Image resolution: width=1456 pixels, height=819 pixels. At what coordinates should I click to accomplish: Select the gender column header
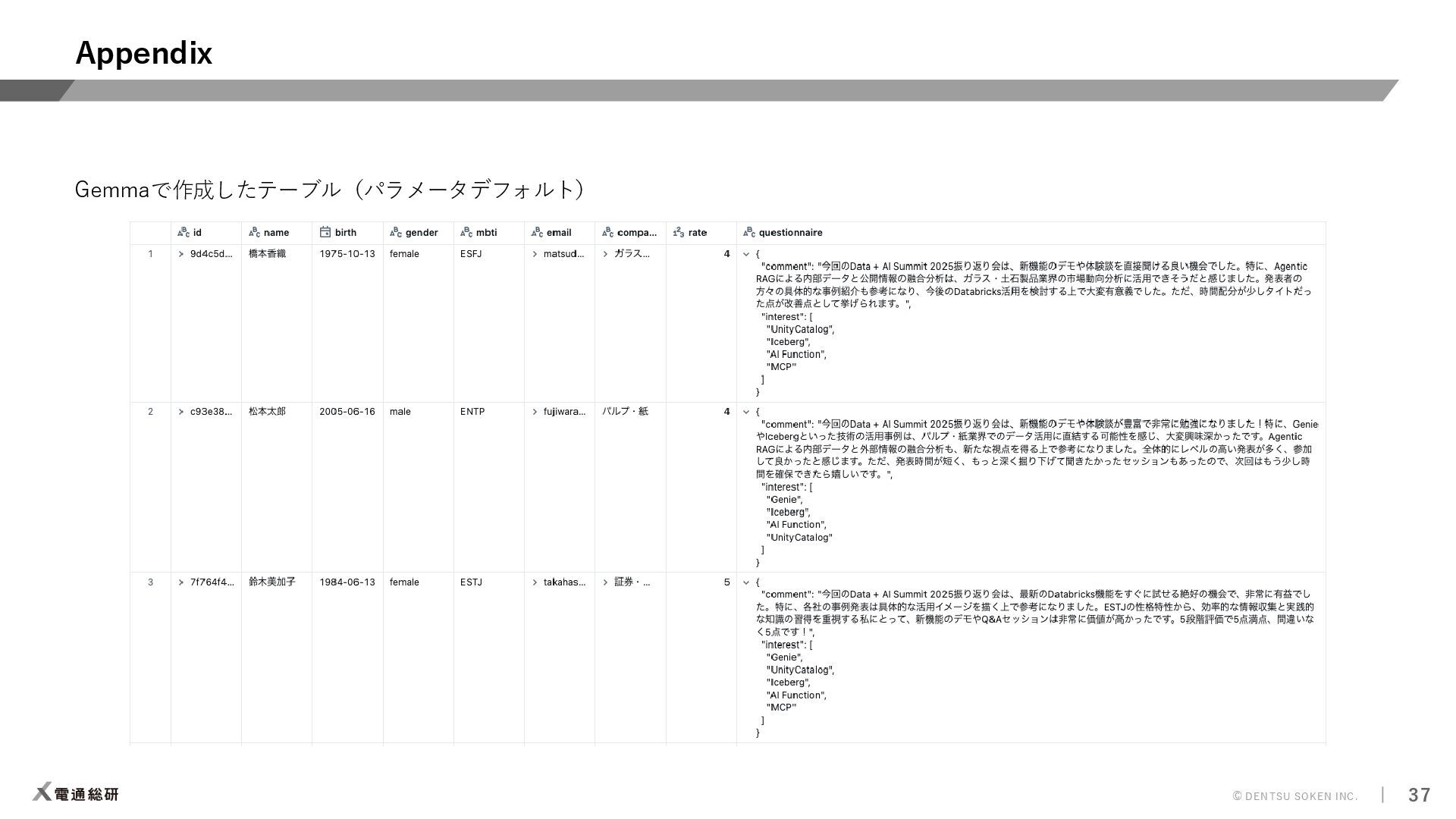(x=419, y=233)
